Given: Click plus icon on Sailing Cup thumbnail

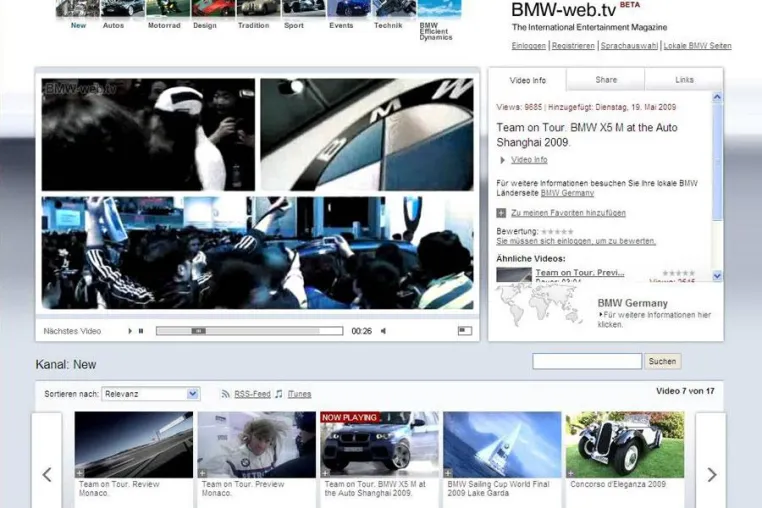Looking at the screenshot, I should (448, 473).
